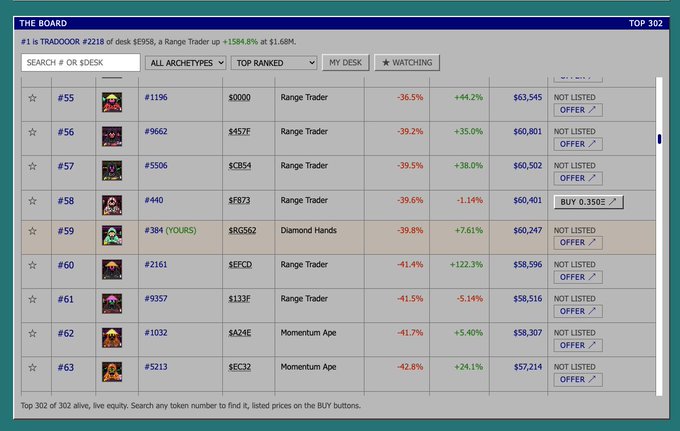680x431 pixels.
Task: Make an offer on token #5506
Action: 578,178
